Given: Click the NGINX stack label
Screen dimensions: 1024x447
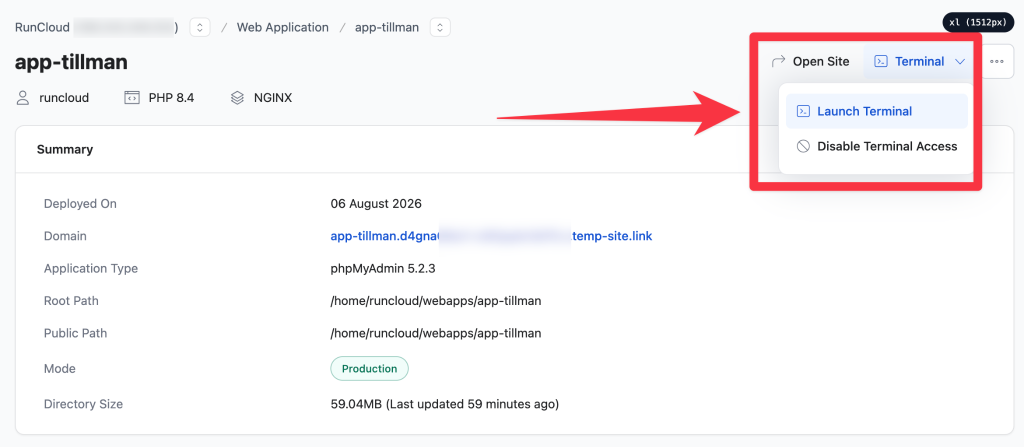Looking at the screenshot, I should click(273, 98).
